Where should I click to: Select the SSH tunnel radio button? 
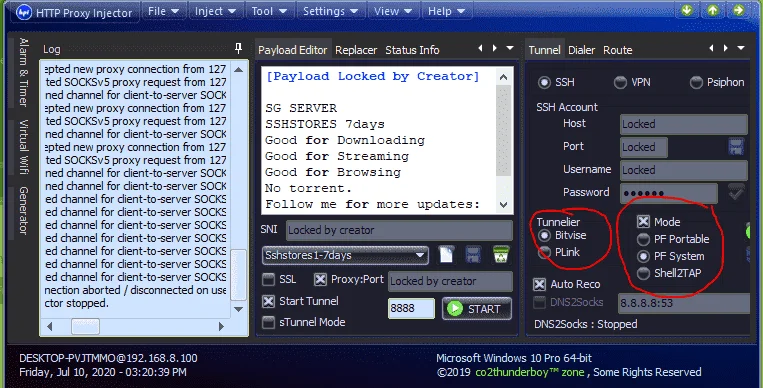pos(544,83)
